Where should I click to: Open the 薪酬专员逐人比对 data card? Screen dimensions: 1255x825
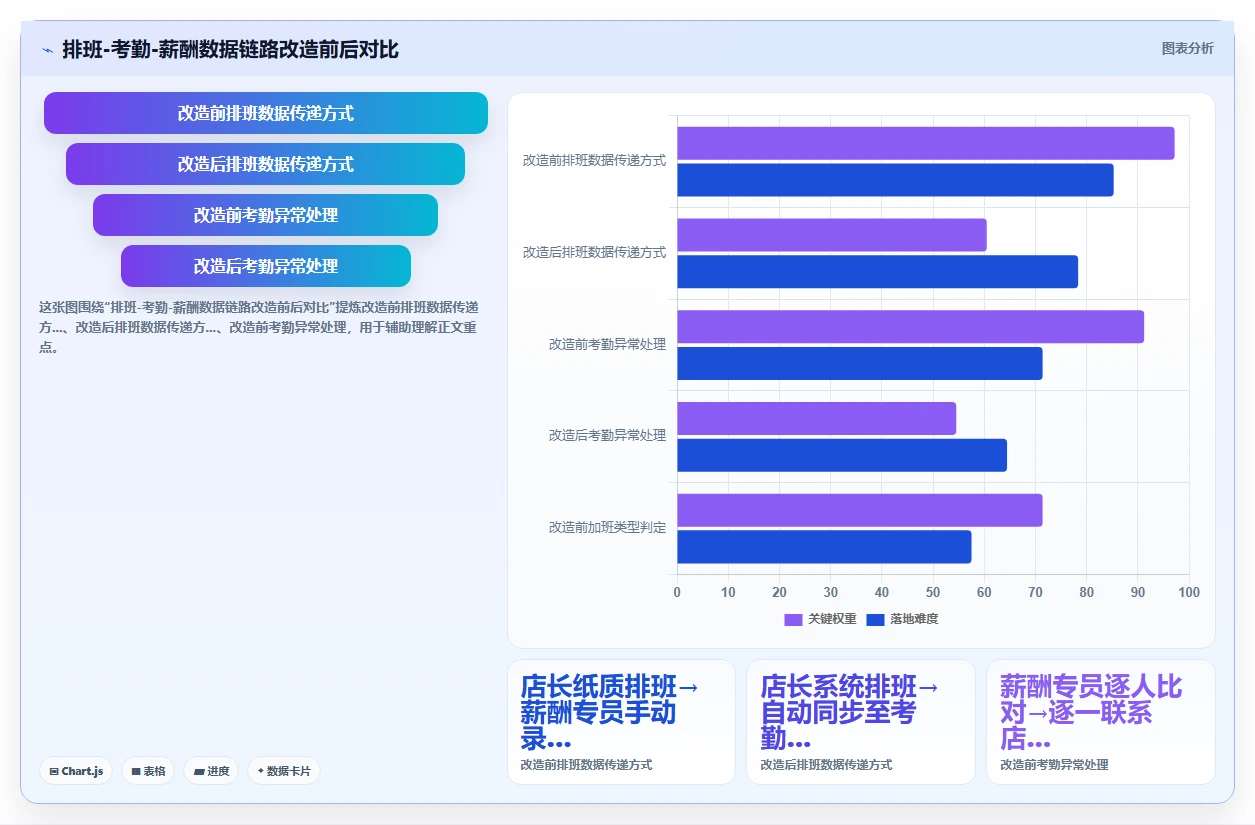pos(1101,722)
